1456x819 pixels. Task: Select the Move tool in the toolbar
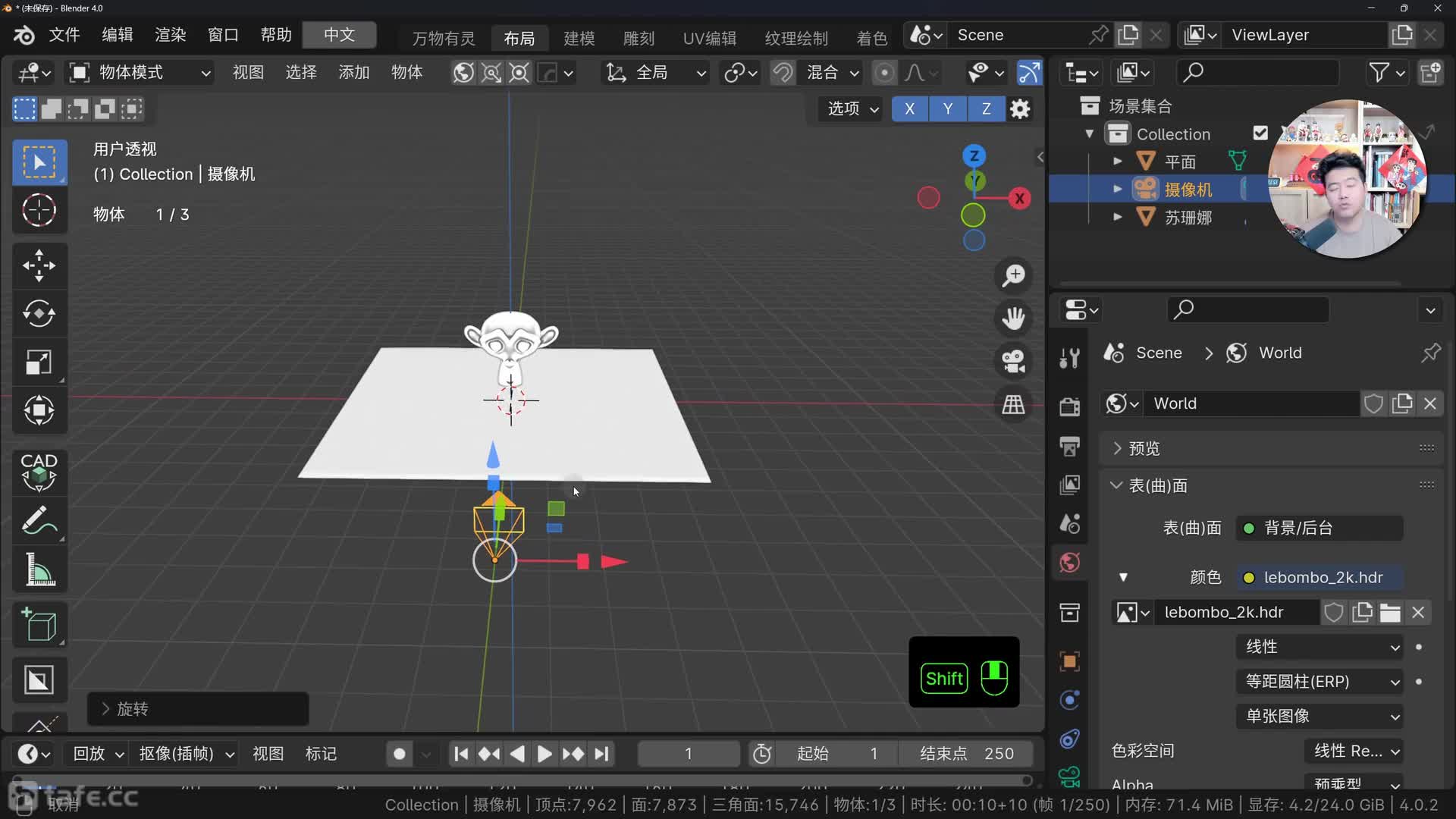39,265
